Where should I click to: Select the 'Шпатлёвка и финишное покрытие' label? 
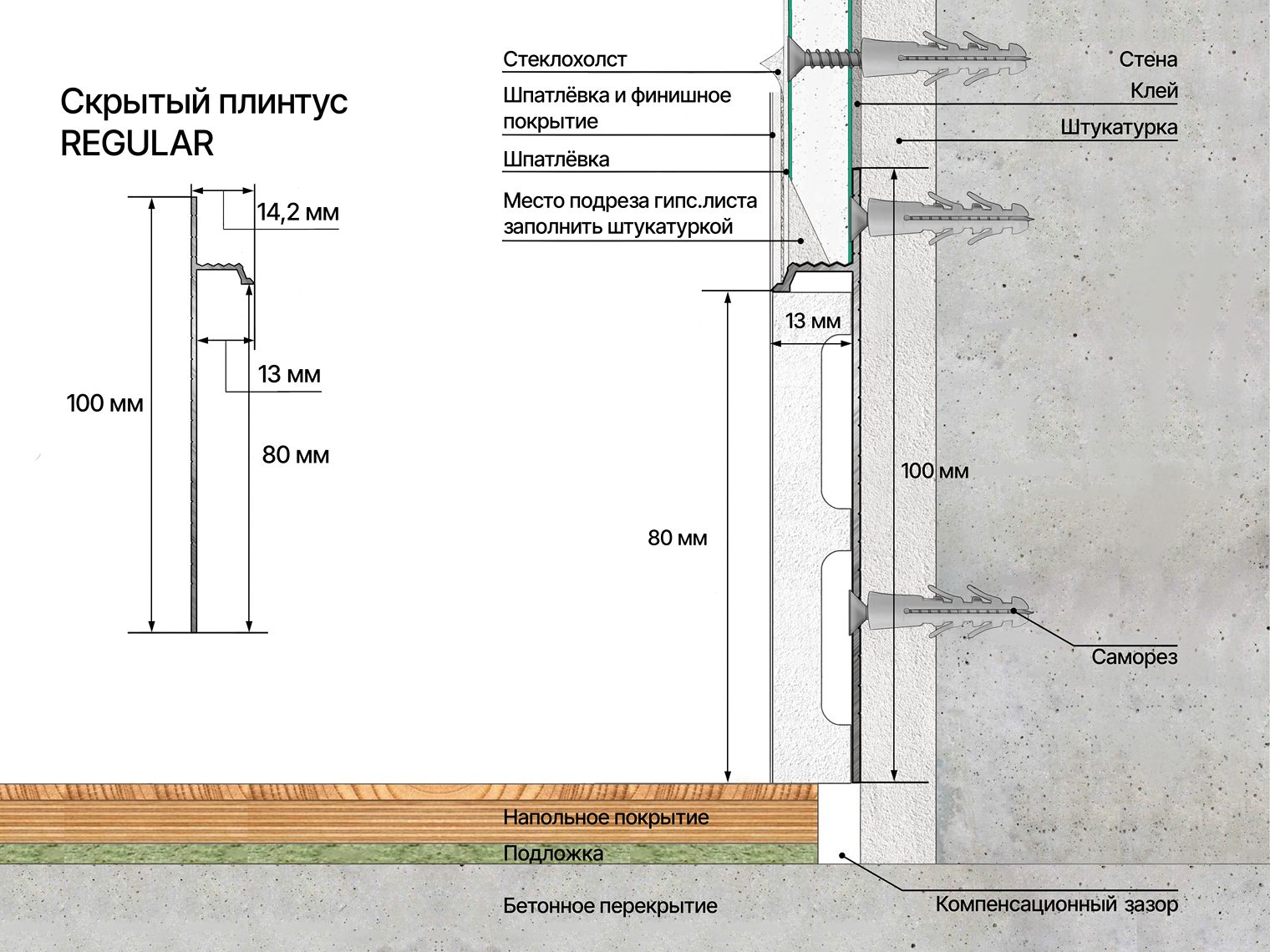point(616,108)
